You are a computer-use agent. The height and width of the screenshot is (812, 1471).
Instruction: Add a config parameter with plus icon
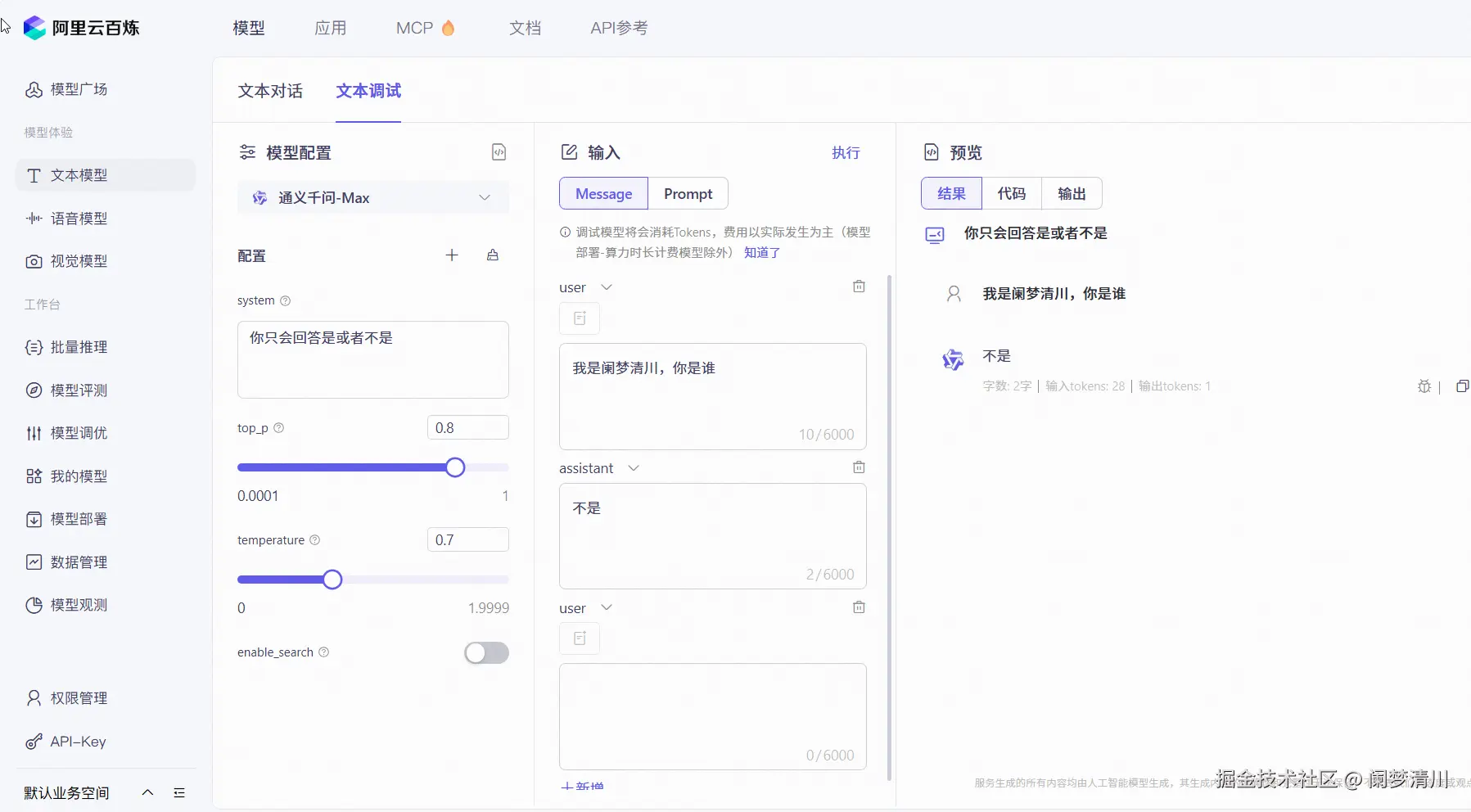(452, 255)
